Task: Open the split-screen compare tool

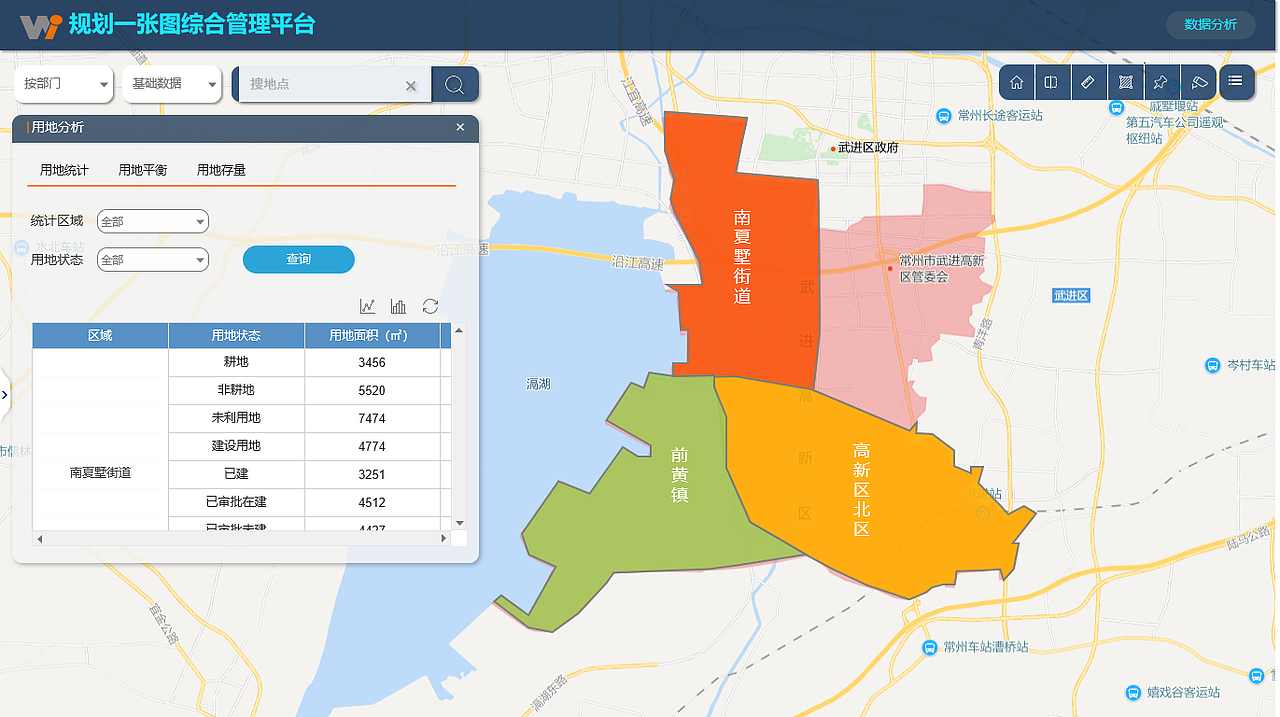Action: click(1051, 82)
